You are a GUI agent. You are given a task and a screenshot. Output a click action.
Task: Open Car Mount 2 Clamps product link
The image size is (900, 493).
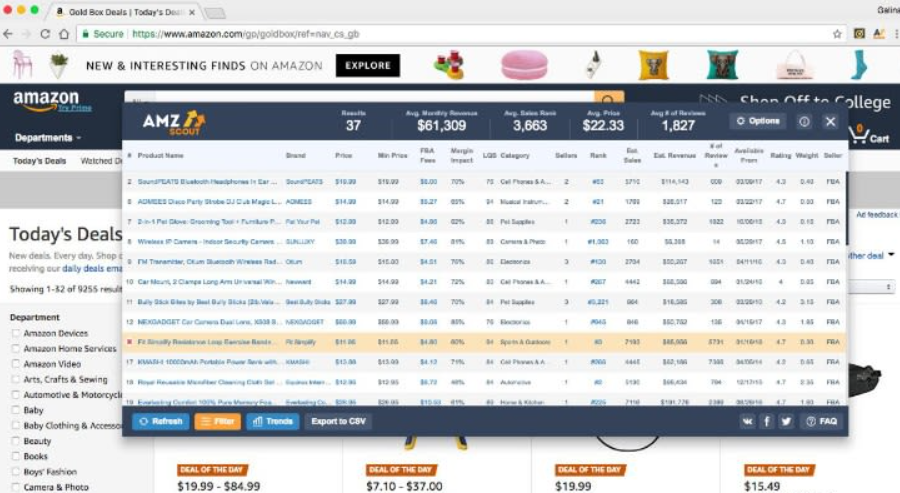pyautogui.click(x=209, y=282)
